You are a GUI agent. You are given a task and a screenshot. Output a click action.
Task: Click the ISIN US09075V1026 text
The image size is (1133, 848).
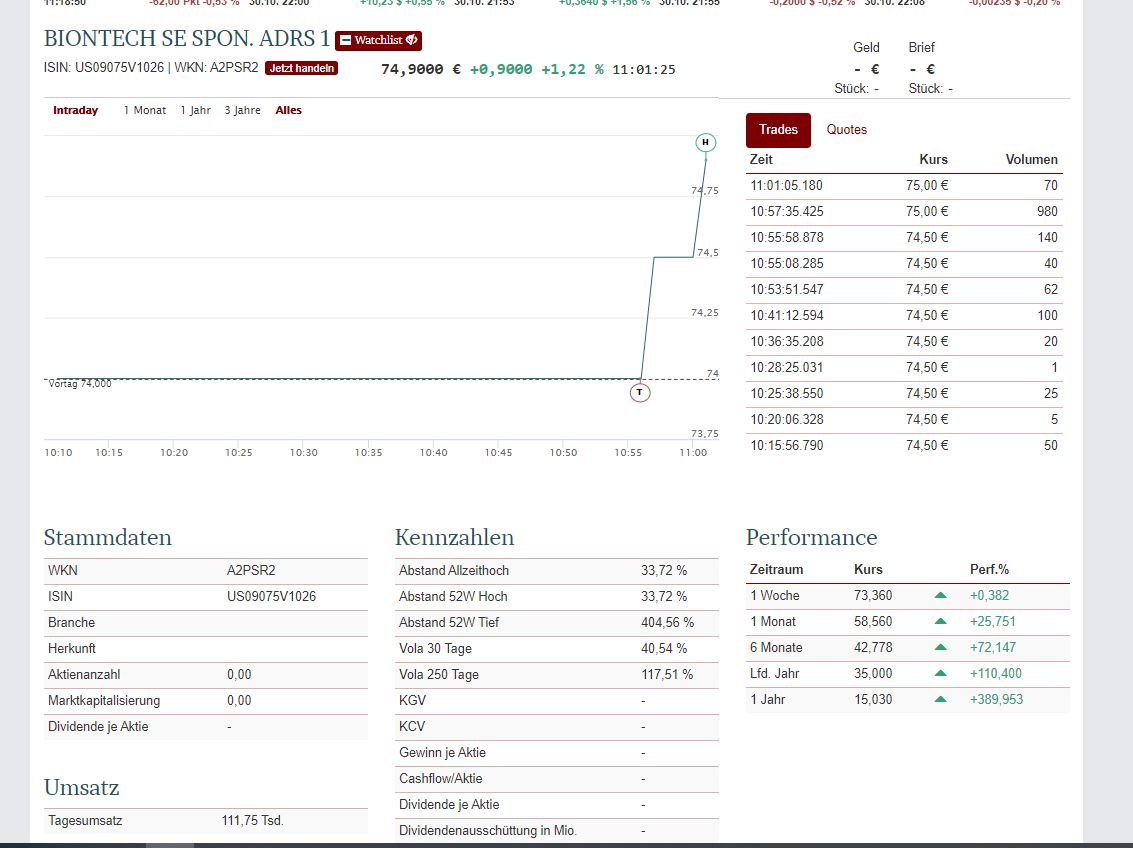click(105, 67)
